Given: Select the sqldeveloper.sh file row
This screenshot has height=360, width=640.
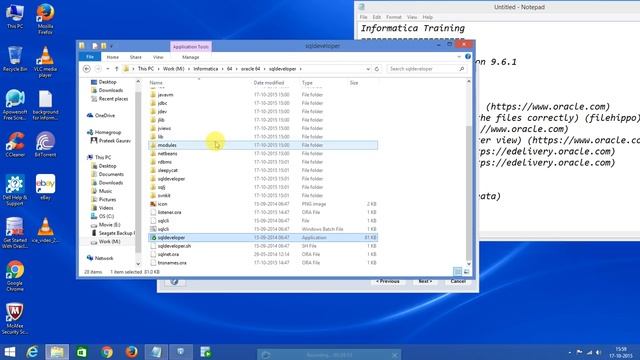Looking at the screenshot, I should point(263,246).
